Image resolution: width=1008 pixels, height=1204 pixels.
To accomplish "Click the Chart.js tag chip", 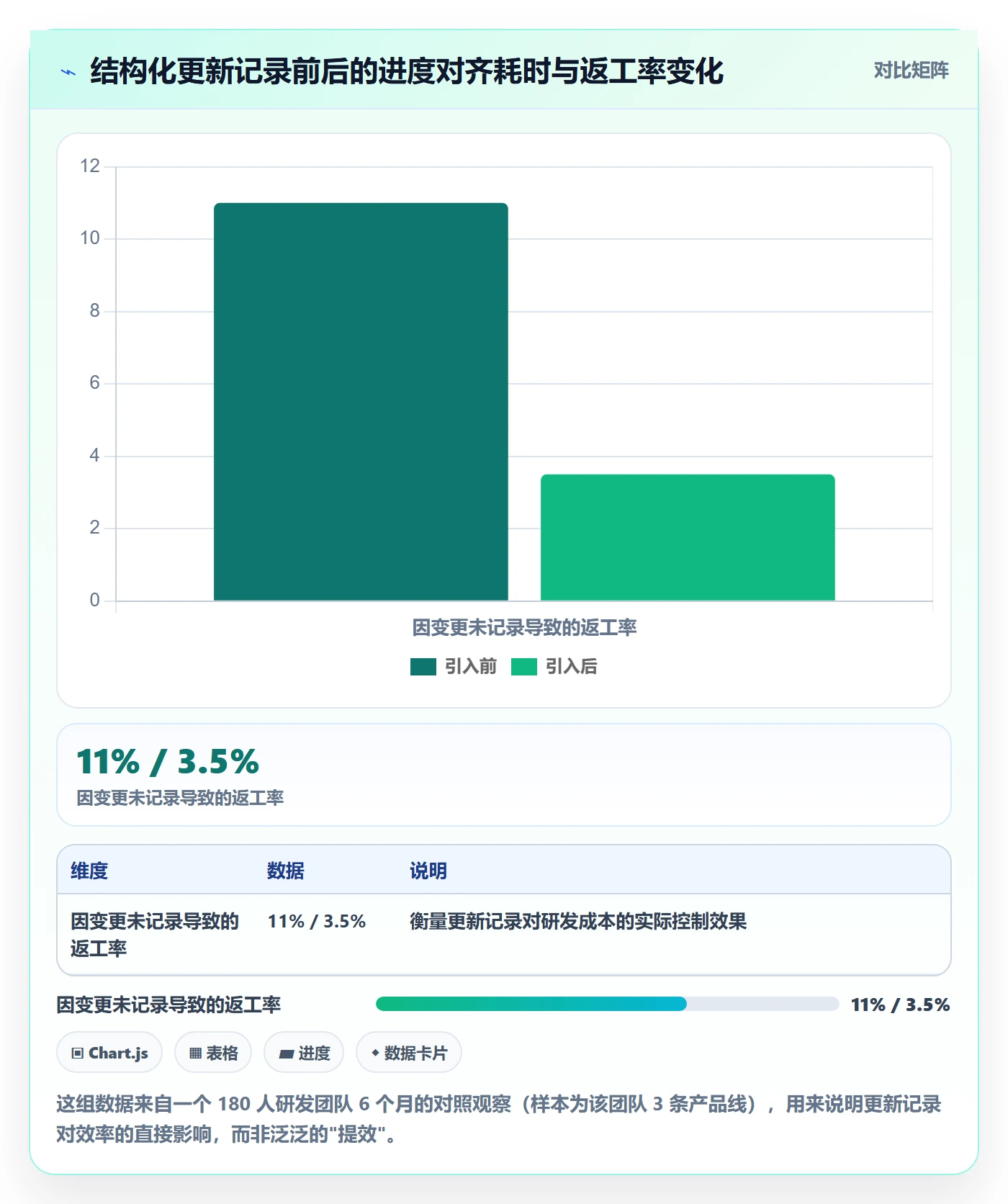I will [109, 1053].
